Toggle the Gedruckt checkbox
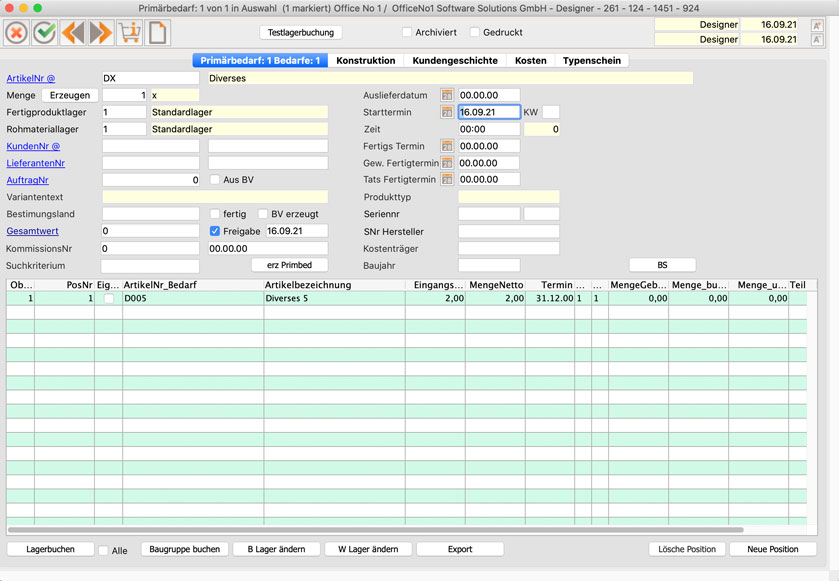 click(x=475, y=32)
